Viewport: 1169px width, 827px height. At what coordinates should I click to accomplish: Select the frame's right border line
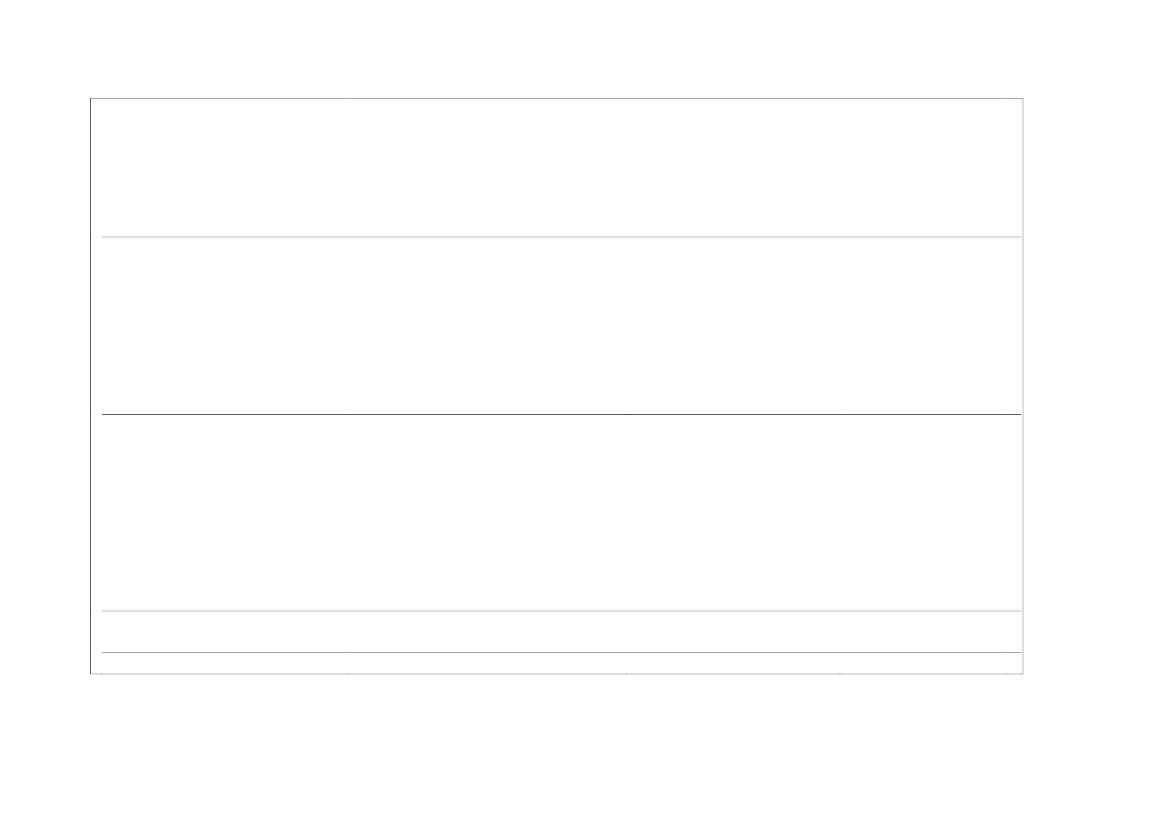click(1023, 385)
